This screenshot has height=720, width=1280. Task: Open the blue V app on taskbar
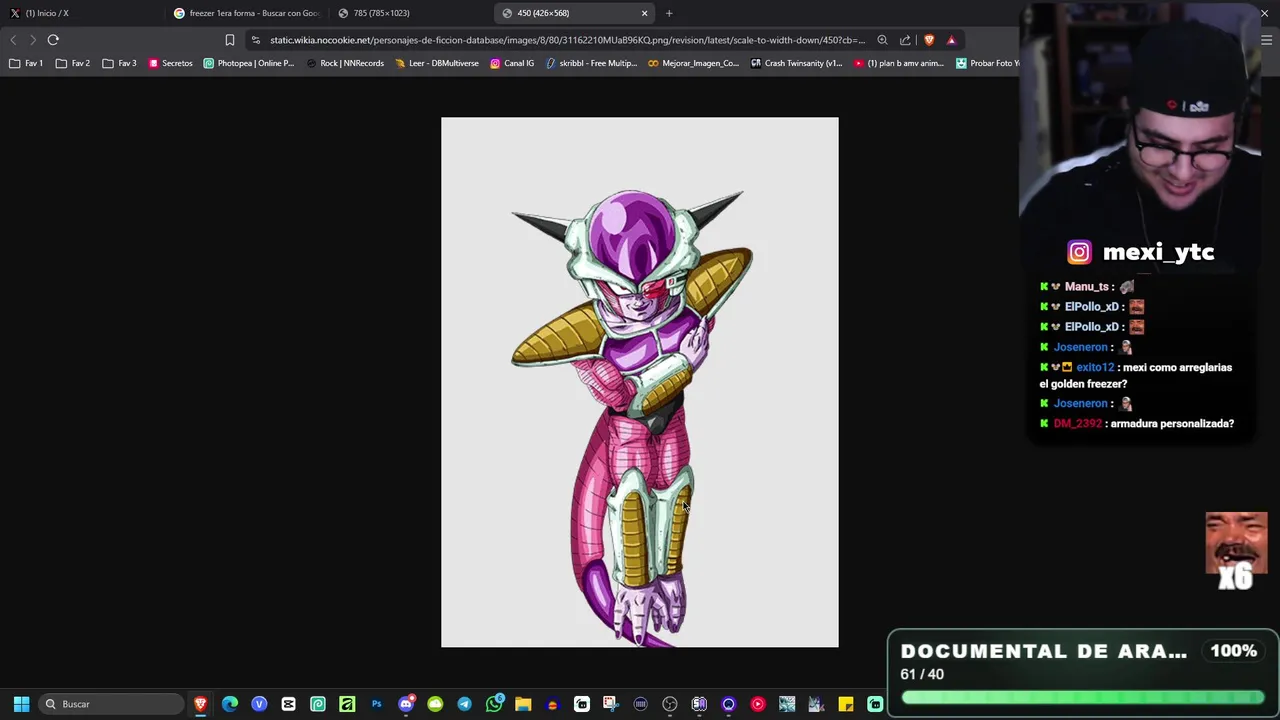[x=259, y=704]
